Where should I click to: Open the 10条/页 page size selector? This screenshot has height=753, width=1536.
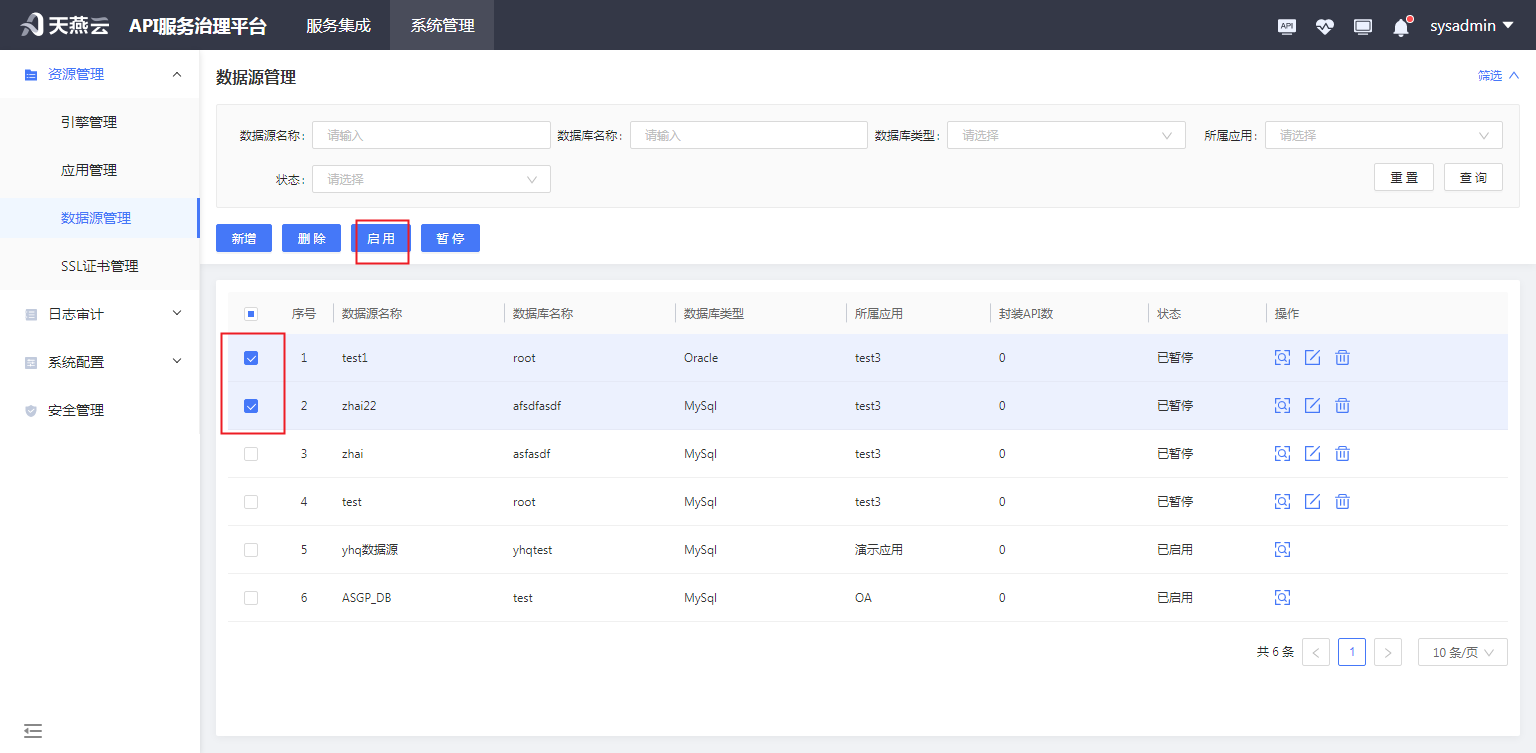[1462, 651]
